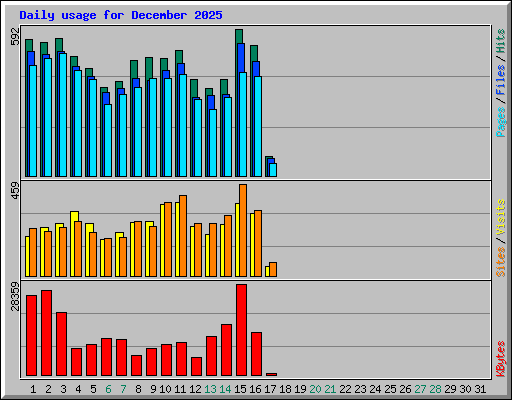Screen dimensions: 512x400
Task: Click day 17 on the x-axis
Action: pyautogui.click(x=270, y=389)
